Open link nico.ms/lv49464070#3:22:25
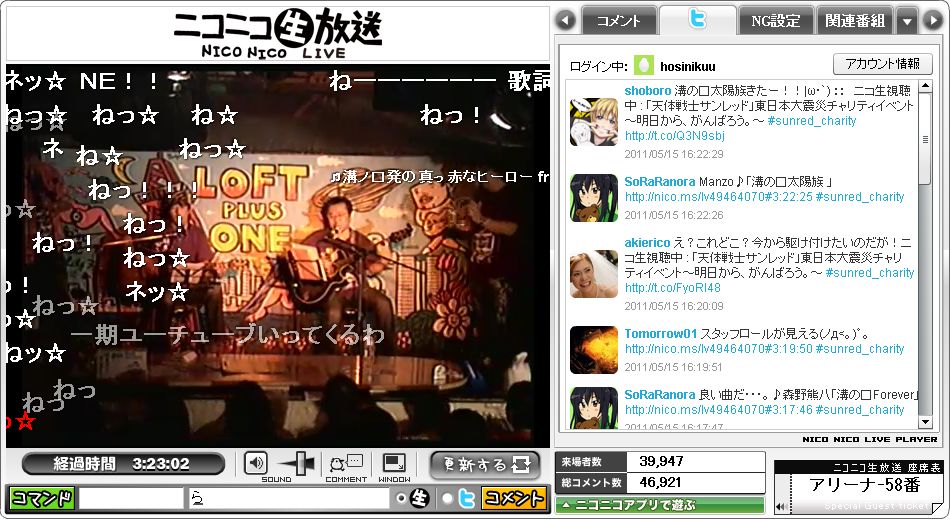This screenshot has height=520, width=950. pos(719,197)
